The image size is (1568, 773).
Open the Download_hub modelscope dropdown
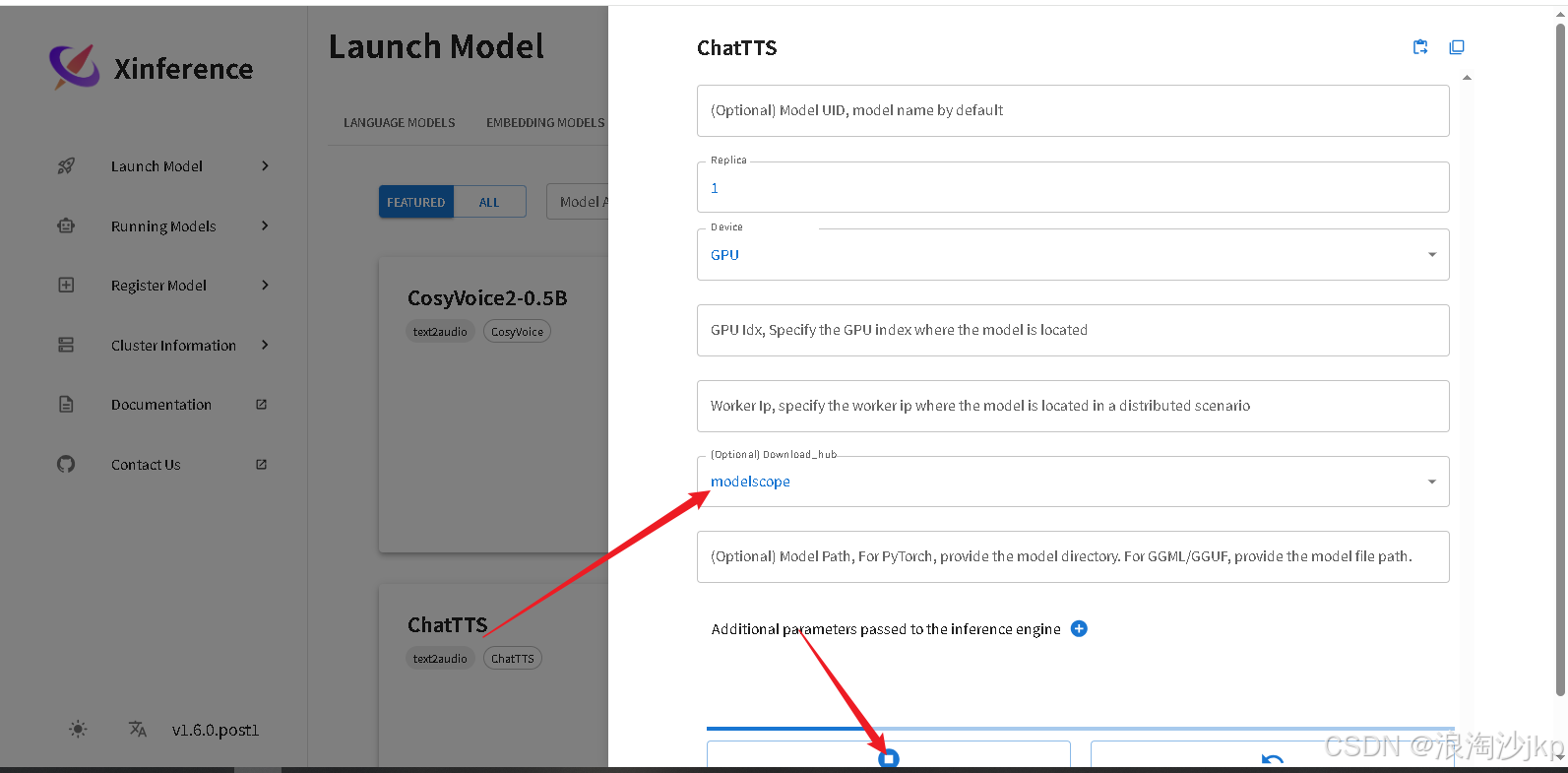point(1073,482)
